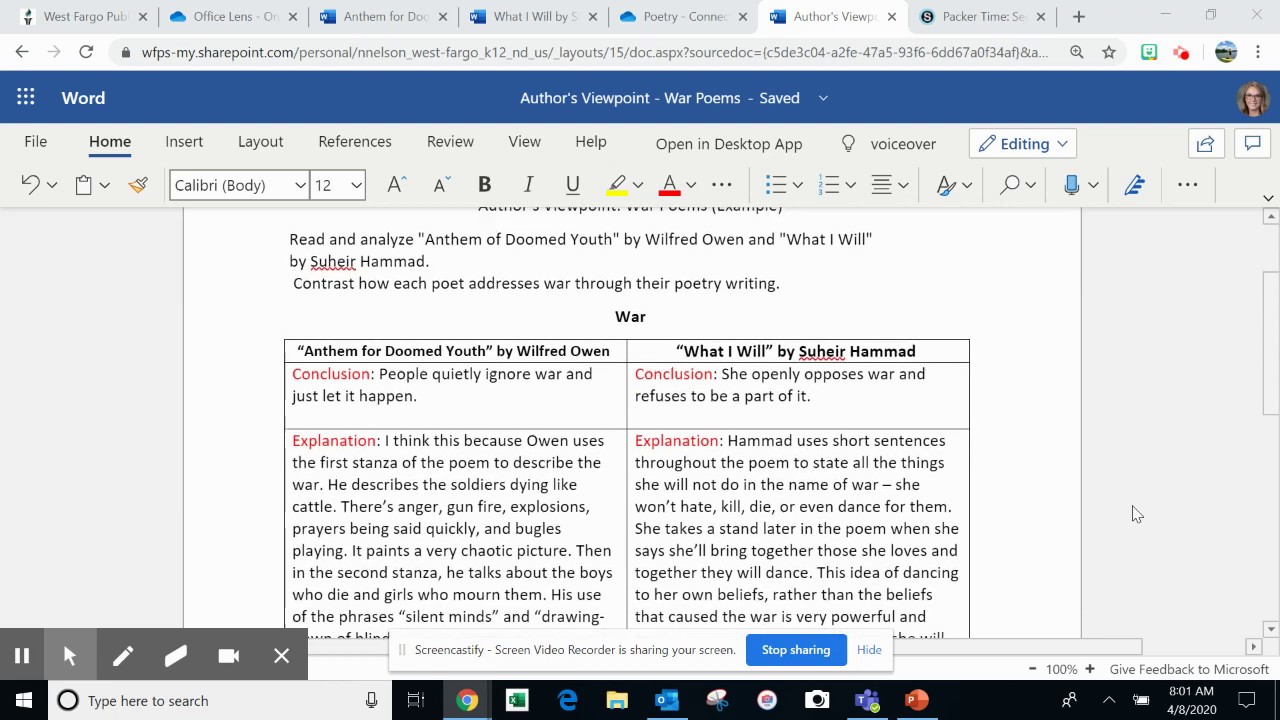This screenshot has height=720, width=1280.
Task: Toggle italic formatting
Action: point(528,184)
